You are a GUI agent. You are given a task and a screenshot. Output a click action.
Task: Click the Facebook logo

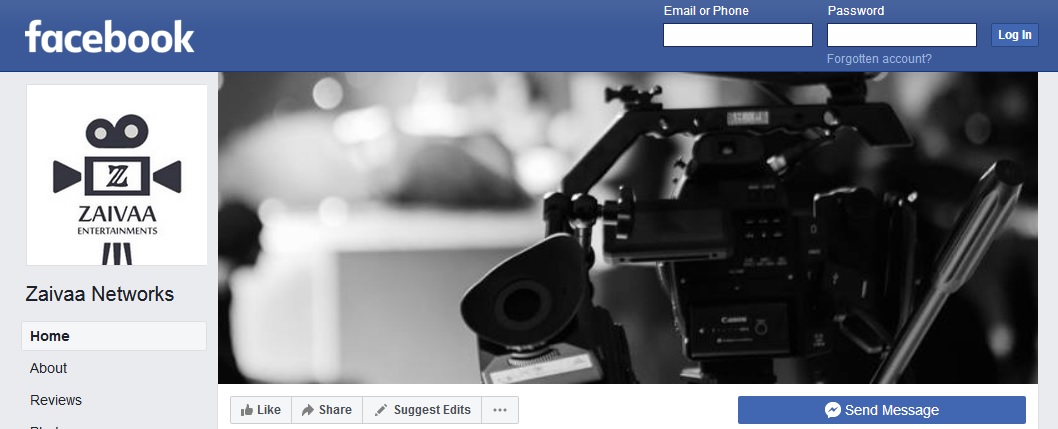point(110,37)
